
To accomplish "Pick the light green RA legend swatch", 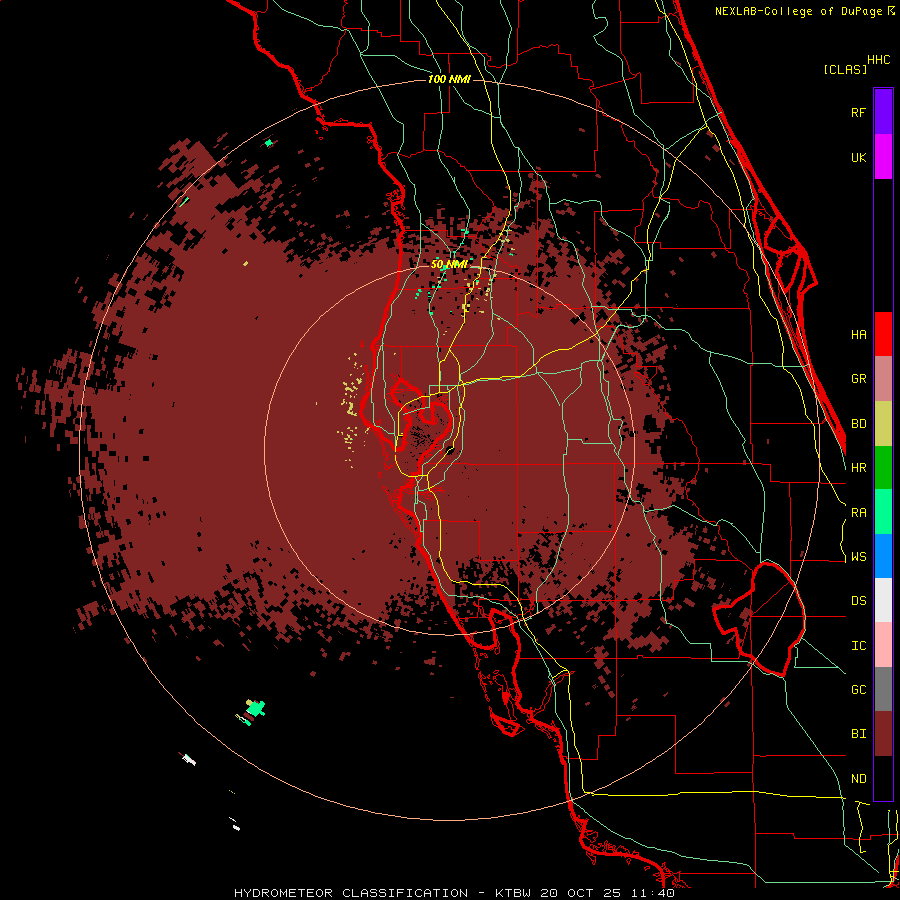I will coord(883,512).
